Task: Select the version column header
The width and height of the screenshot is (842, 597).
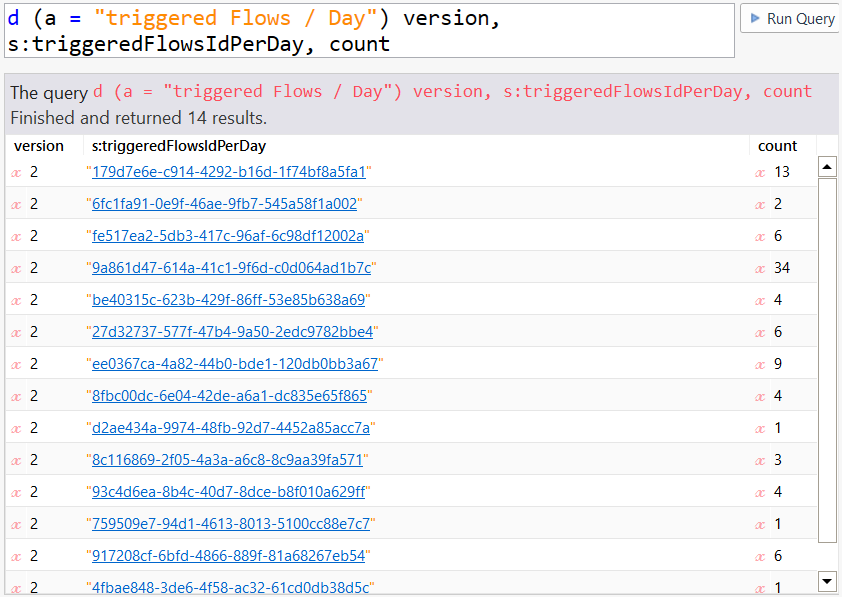Action: click(39, 146)
